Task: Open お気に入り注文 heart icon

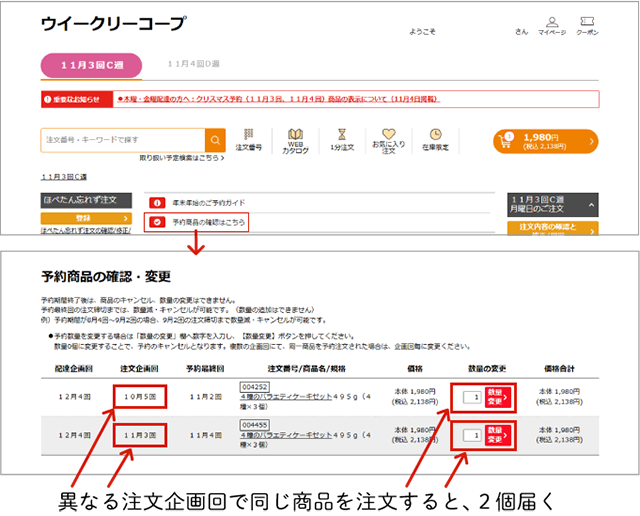Action: [x=389, y=141]
